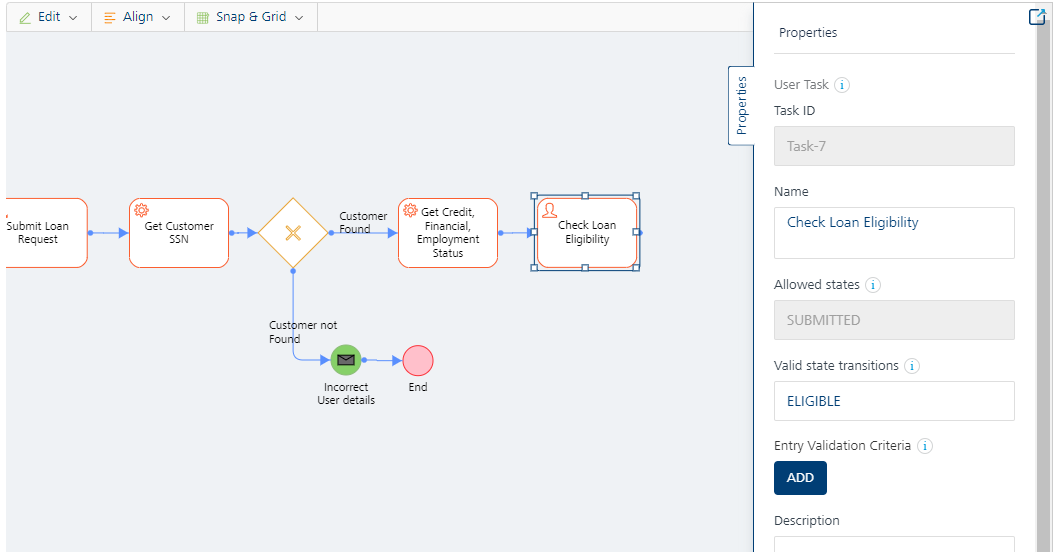Click the ADD button for validation criteria
Viewport: 1058px width, 552px height.
(800, 478)
